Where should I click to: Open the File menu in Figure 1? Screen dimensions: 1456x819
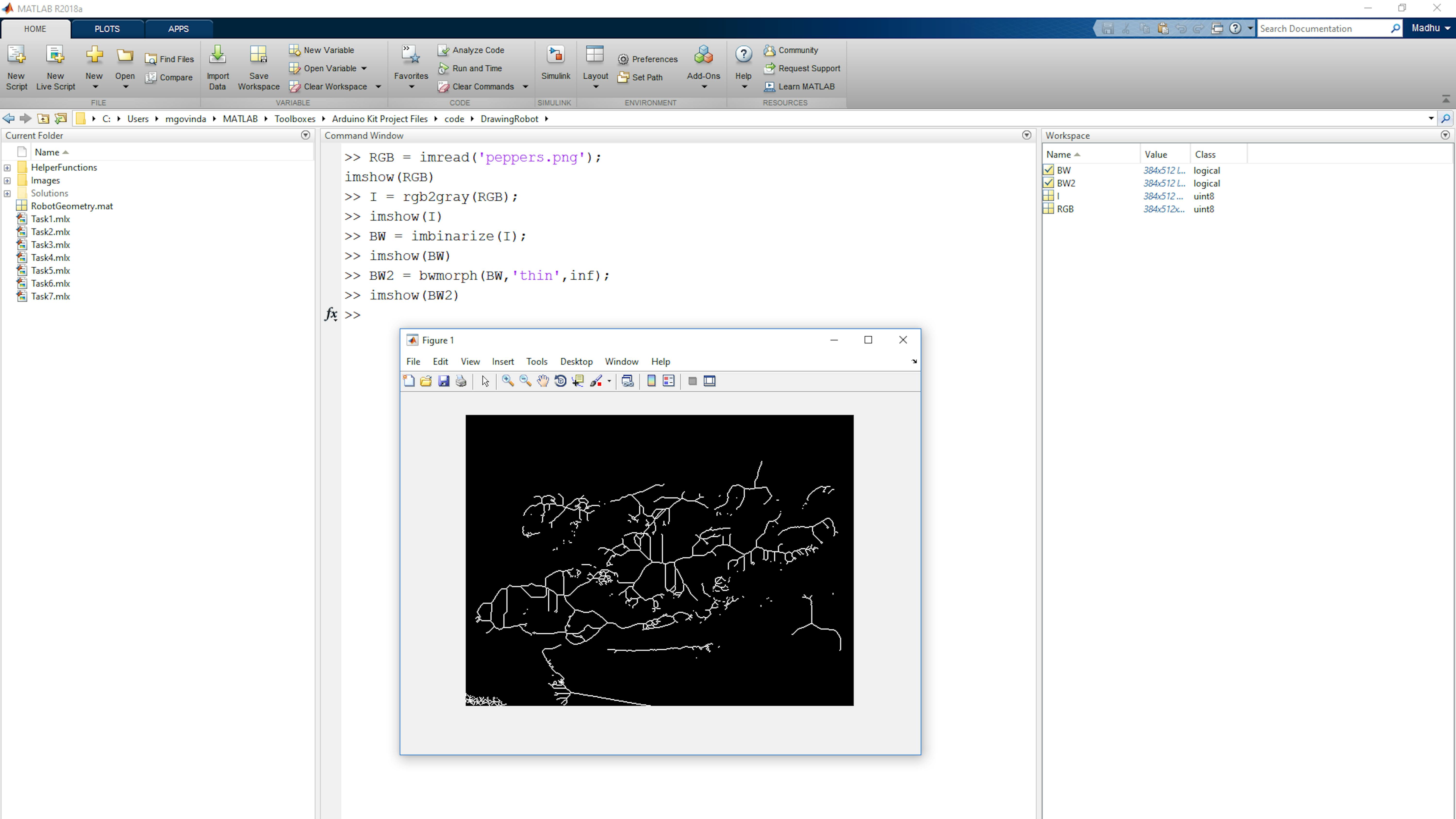(413, 362)
